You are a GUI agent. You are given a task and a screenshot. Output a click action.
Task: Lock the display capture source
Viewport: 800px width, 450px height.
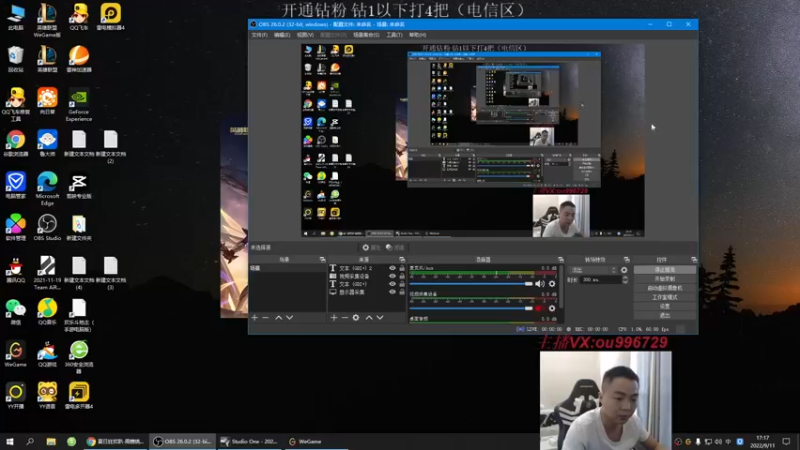pos(402,292)
